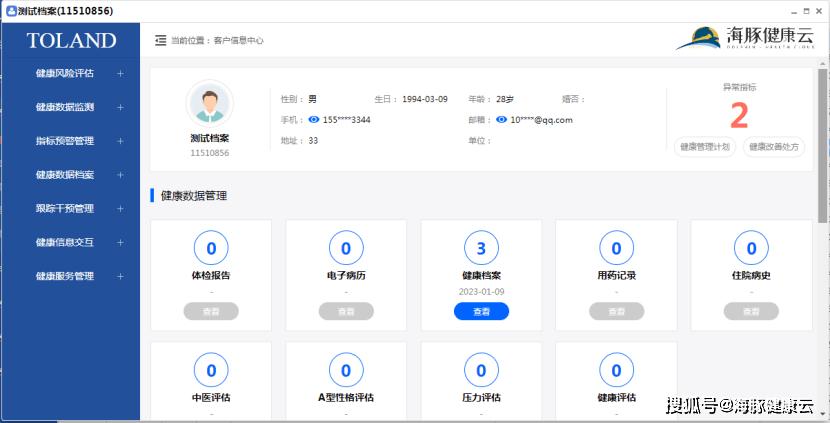This screenshot has width=830, height=423.
Task: Expand the 健康数据档案 menu with plus
Action: tap(120, 175)
